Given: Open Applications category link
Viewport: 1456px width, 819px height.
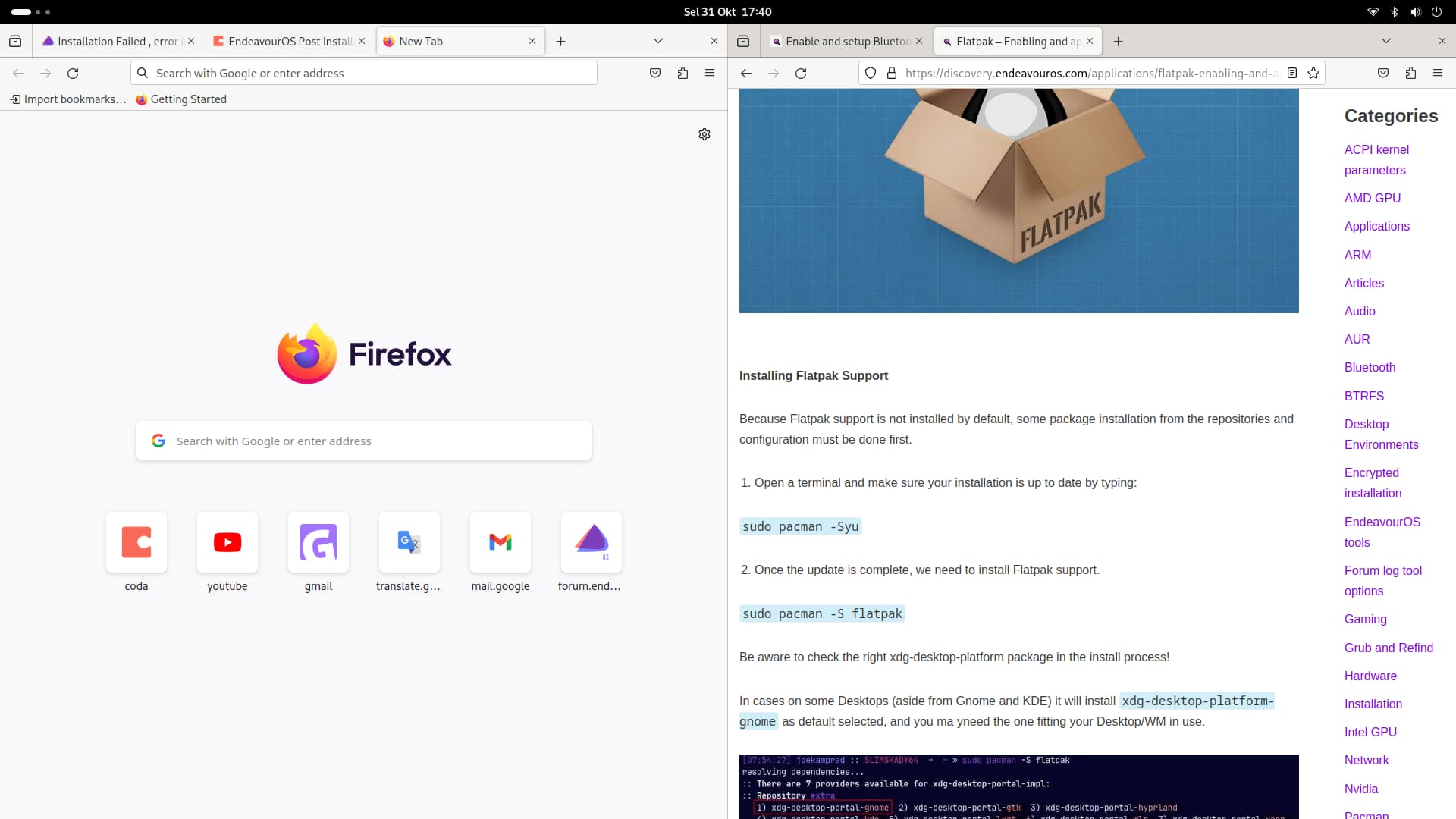Looking at the screenshot, I should point(1377,226).
